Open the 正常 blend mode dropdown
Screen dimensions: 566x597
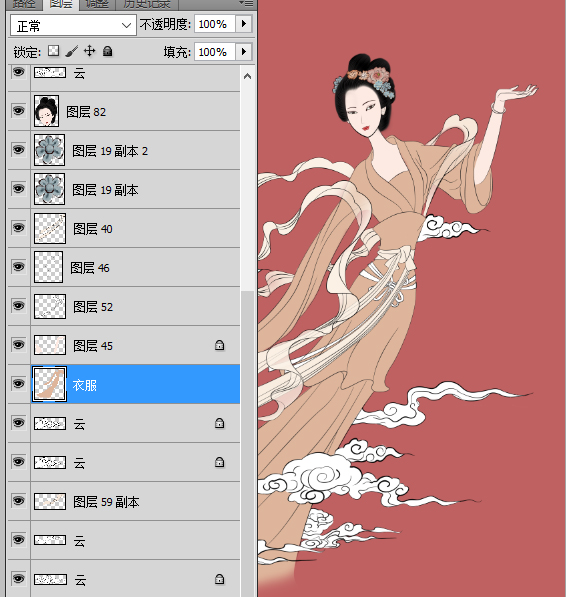pyautogui.click(x=73, y=25)
